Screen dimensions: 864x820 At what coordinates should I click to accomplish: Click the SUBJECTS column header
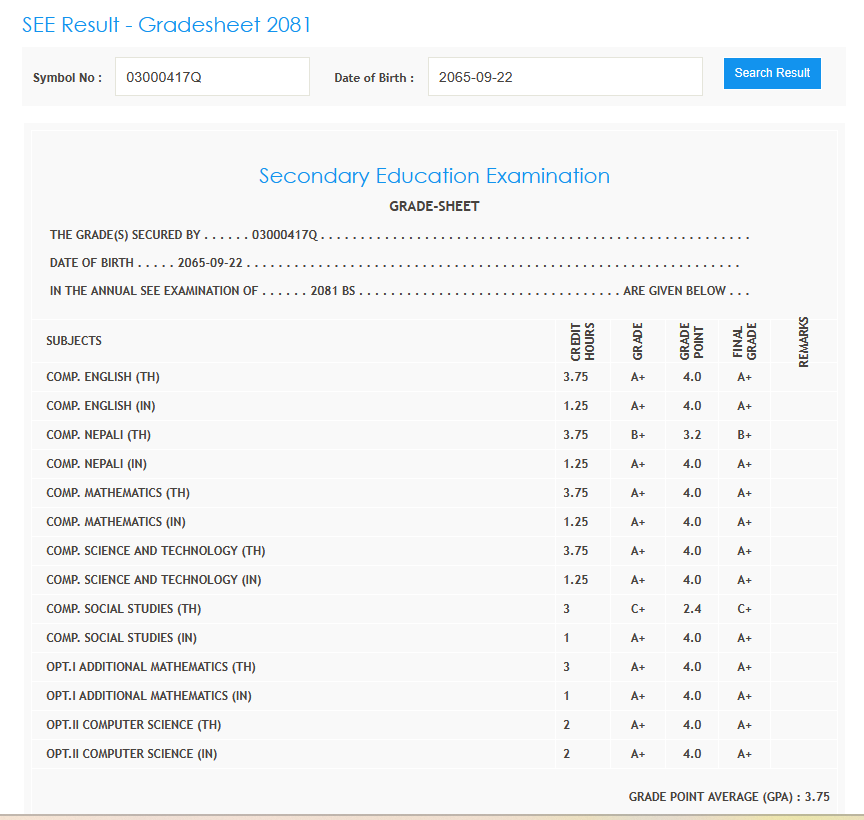coord(74,341)
